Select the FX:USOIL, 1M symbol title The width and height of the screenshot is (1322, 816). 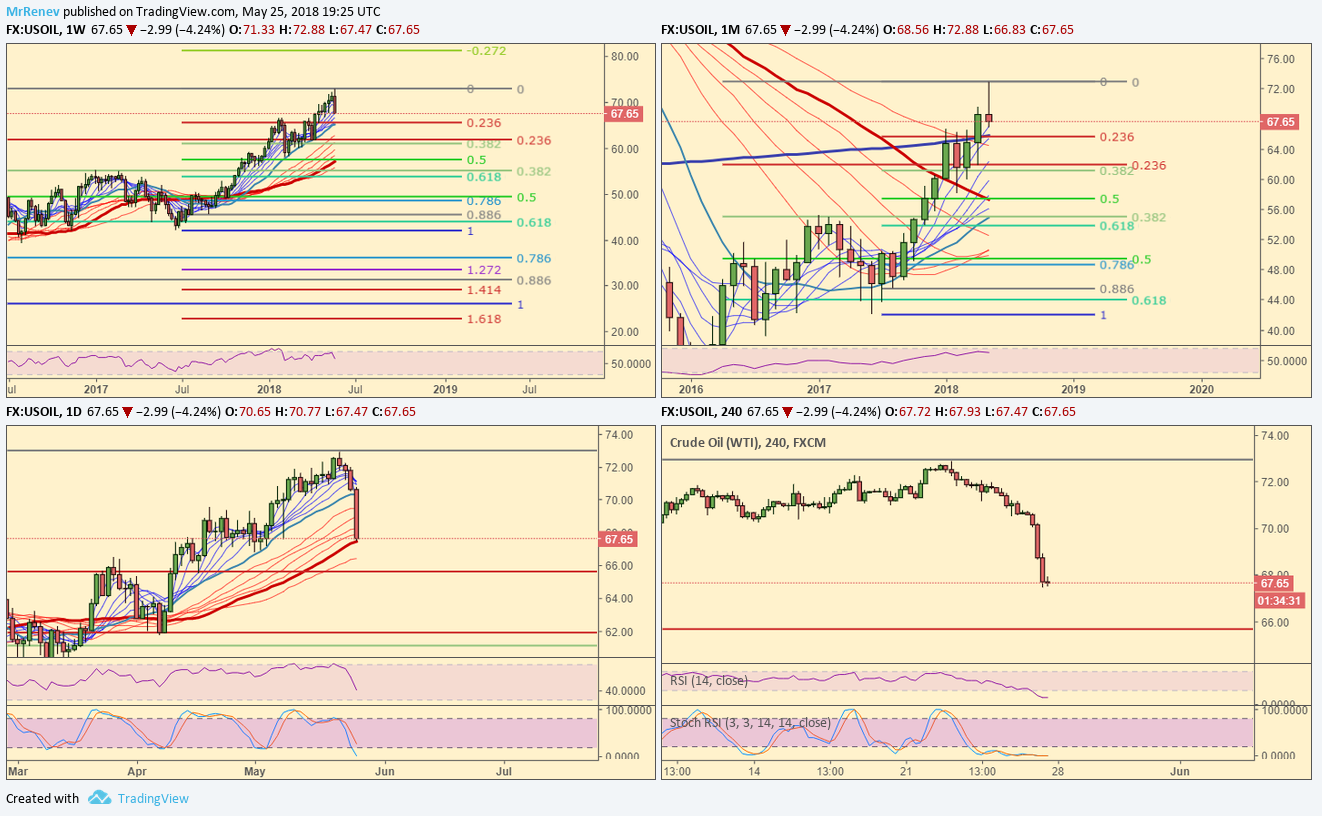pyautogui.click(x=700, y=30)
